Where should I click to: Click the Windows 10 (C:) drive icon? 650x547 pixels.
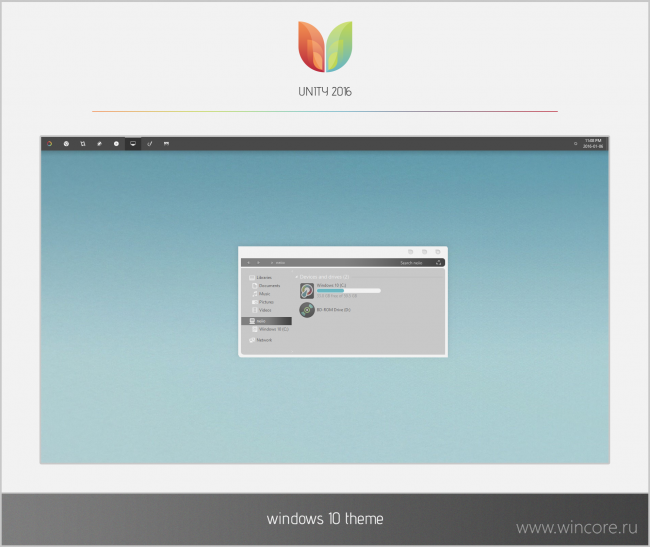[x=307, y=291]
